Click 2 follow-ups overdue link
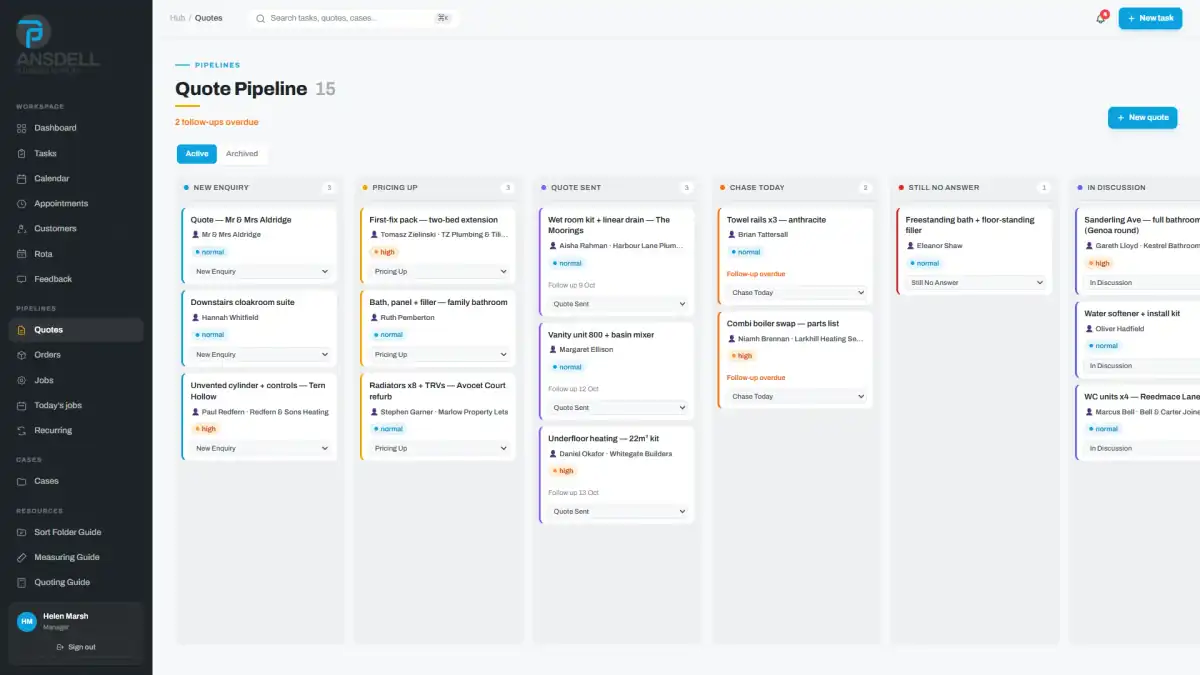Viewport: 1200px width, 675px height. click(216, 122)
